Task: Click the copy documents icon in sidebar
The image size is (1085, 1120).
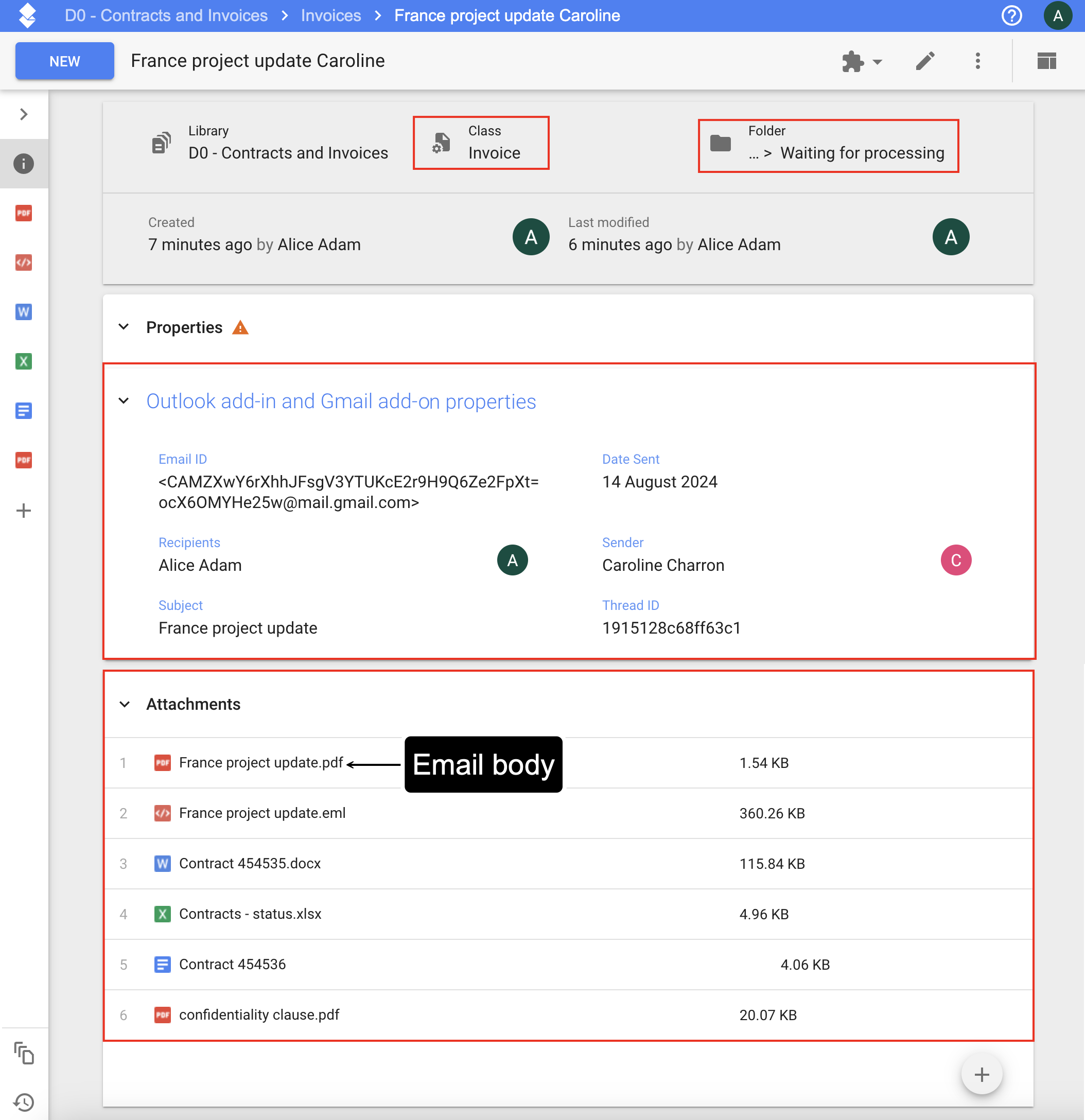Action: tap(24, 1053)
